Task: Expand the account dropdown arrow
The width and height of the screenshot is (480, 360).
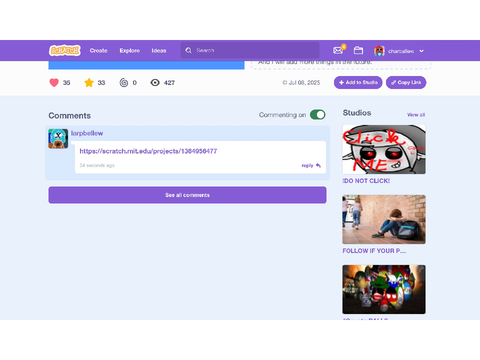Action: click(422, 51)
